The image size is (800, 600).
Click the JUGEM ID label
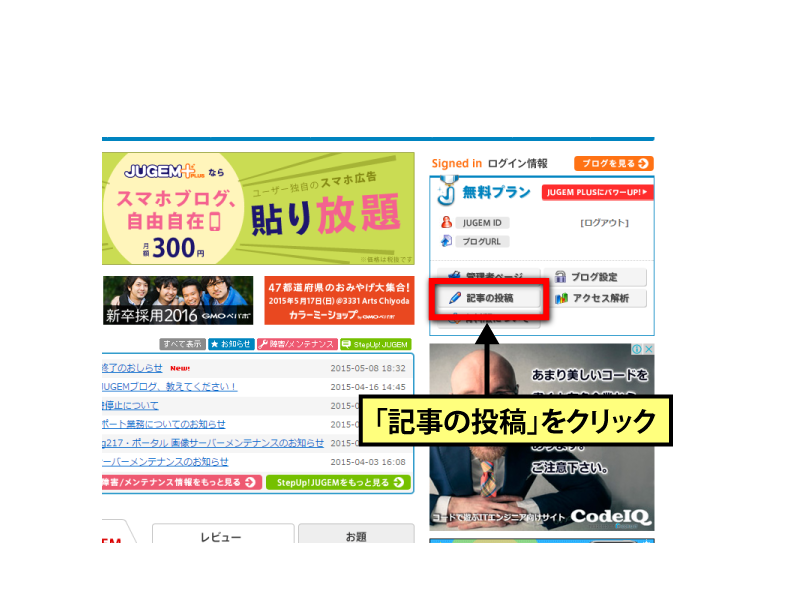coord(482,223)
